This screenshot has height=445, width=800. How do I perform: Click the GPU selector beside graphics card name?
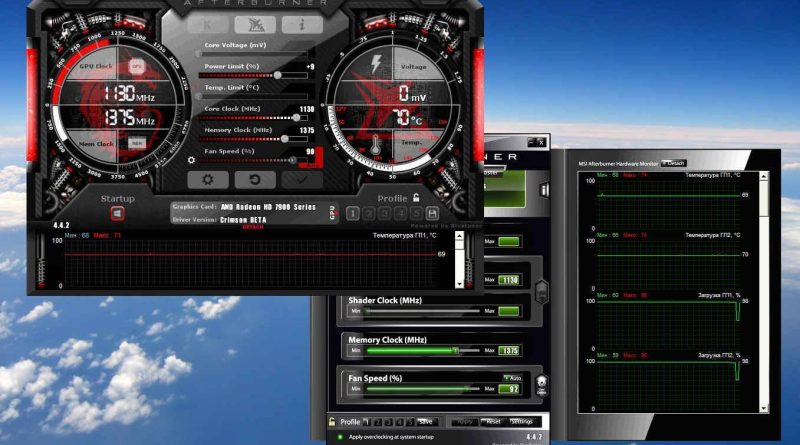click(332, 212)
